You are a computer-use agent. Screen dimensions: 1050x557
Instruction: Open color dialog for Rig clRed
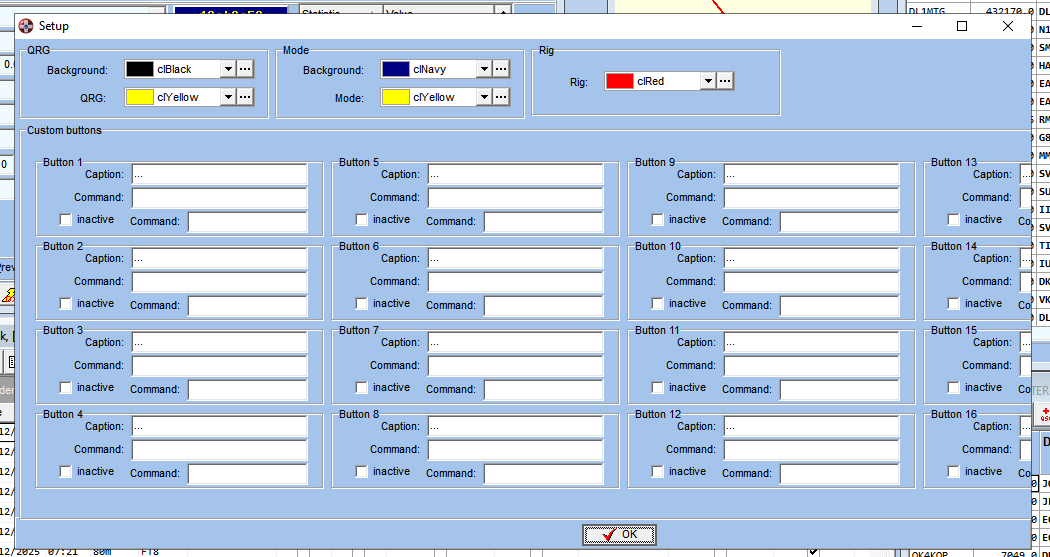coord(725,81)
